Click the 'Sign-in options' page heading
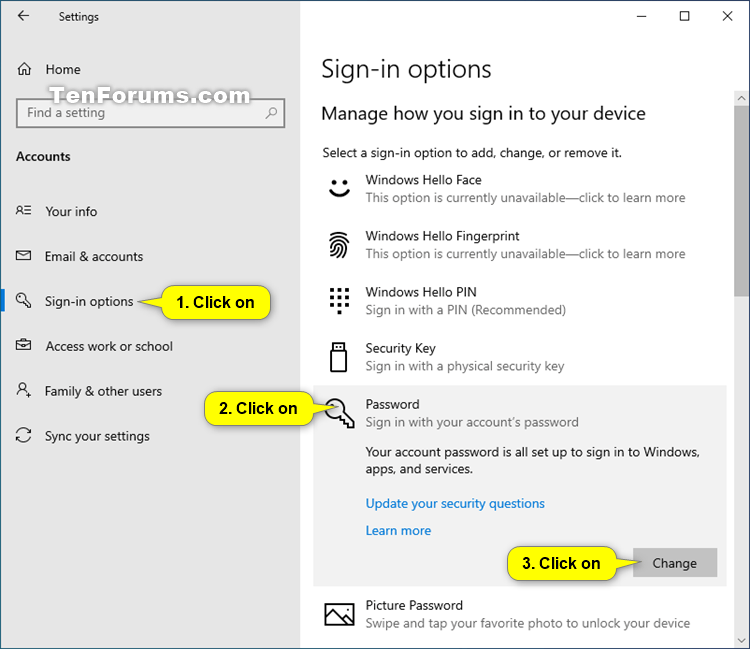Viewport: 750px width, 649px height. 406,69
